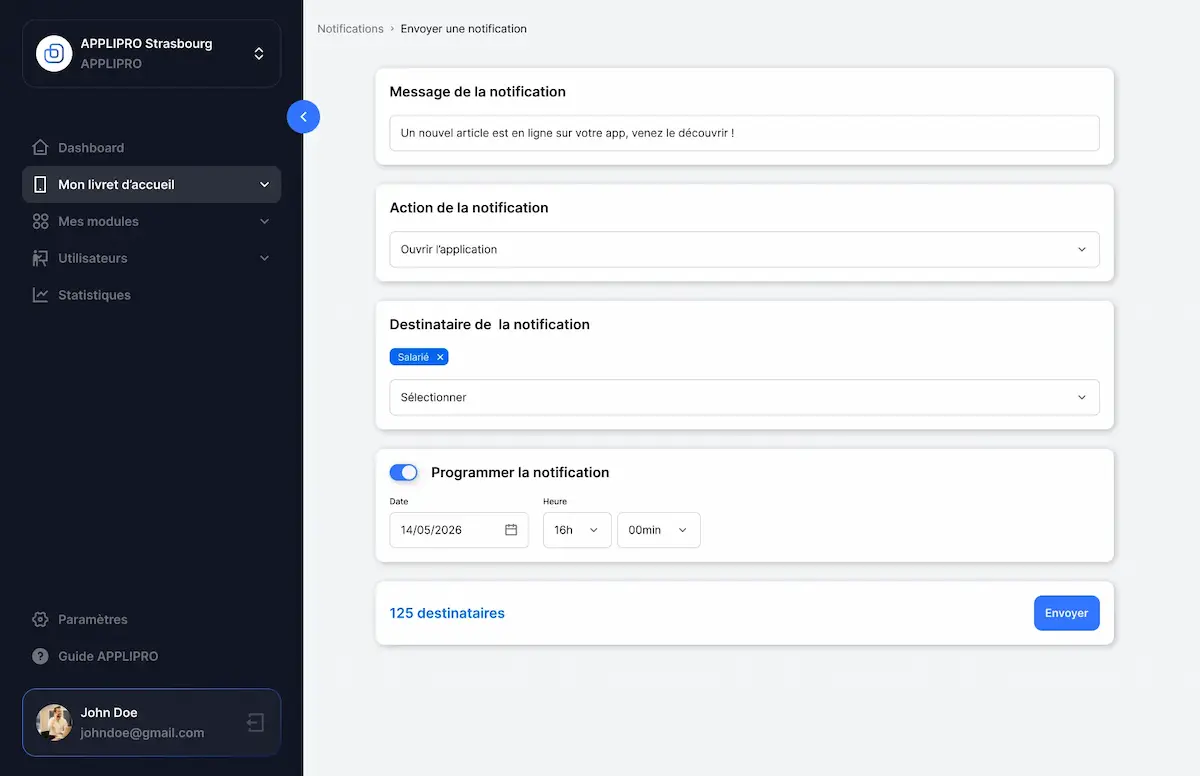Open the 125 destinataires link

coord(447,613)
